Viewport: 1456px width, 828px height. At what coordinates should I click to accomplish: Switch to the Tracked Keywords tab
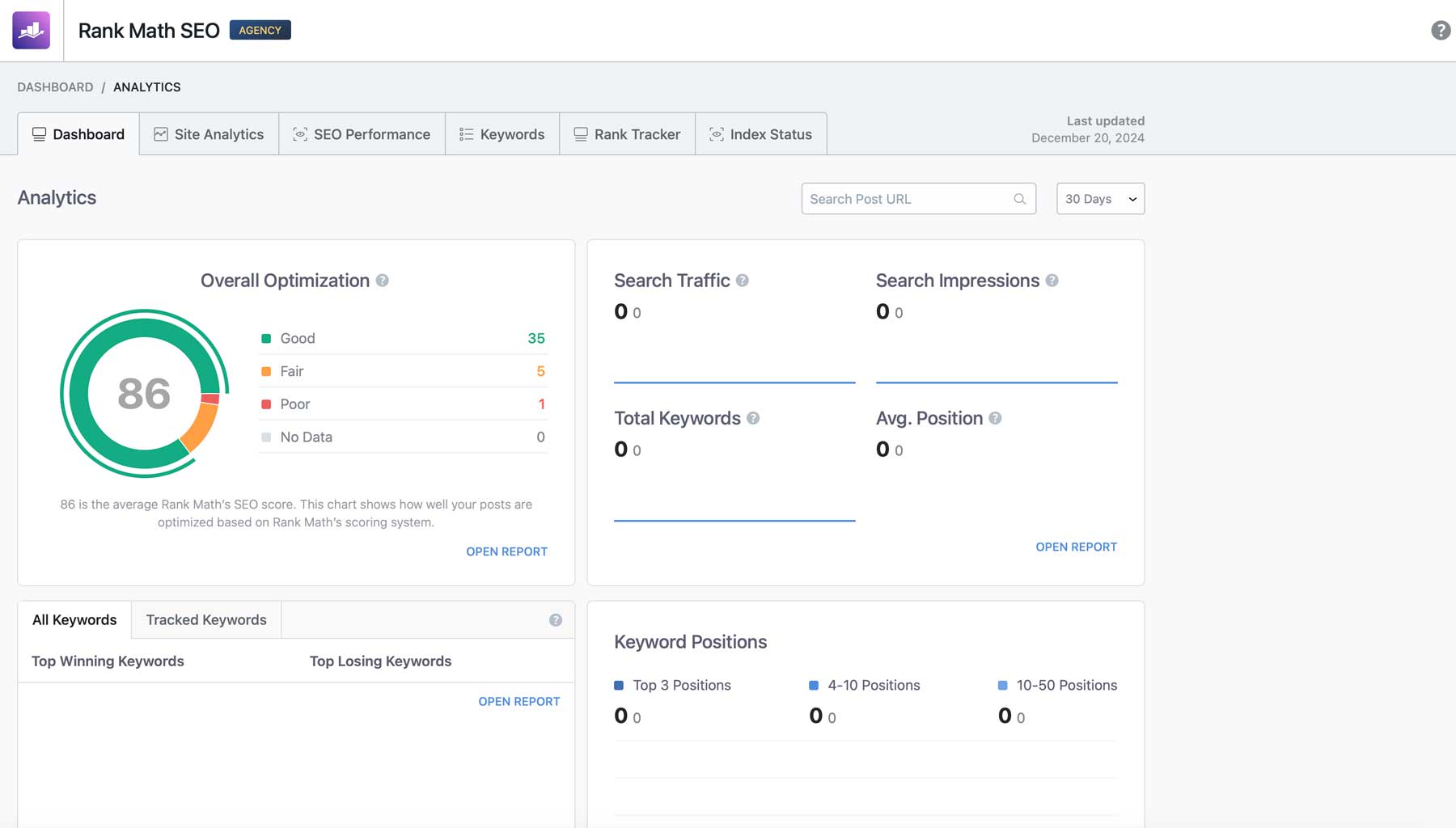point(205,619)
